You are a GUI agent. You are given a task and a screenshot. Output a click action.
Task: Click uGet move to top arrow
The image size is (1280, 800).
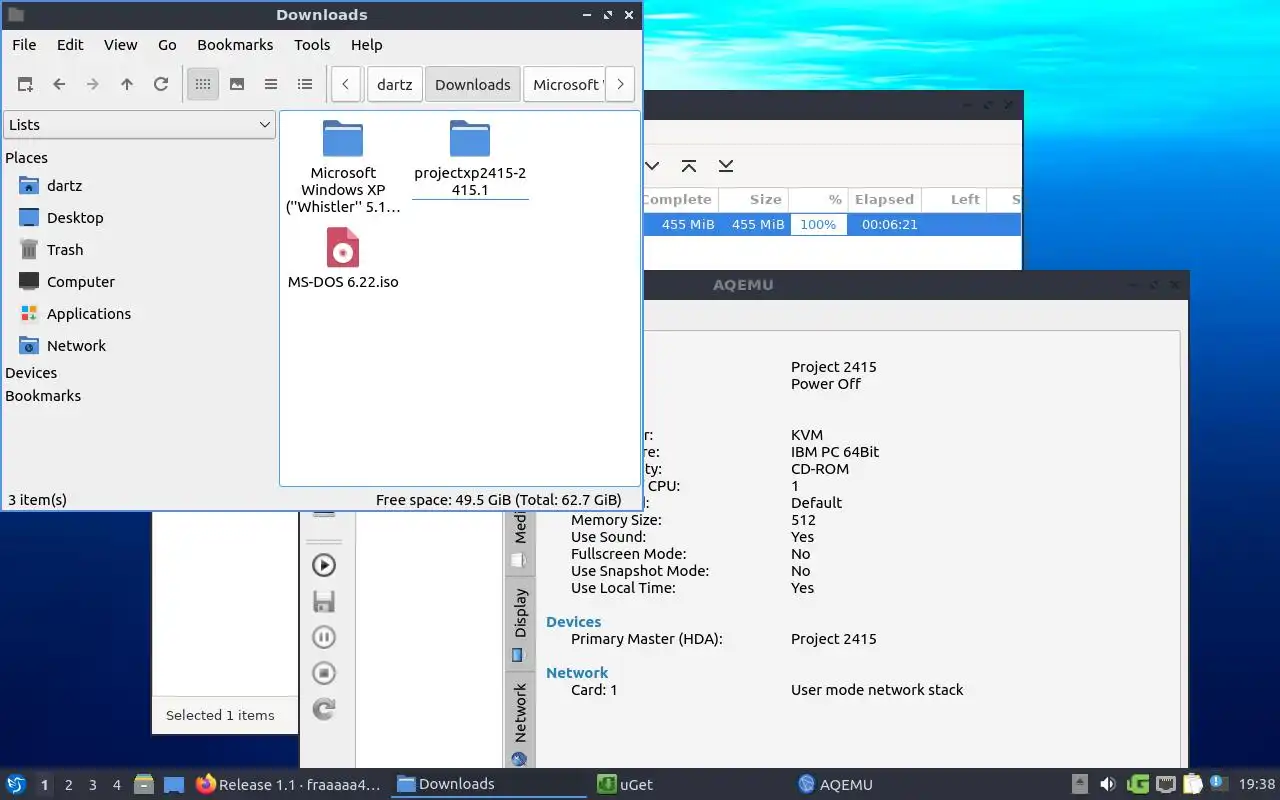689,165
